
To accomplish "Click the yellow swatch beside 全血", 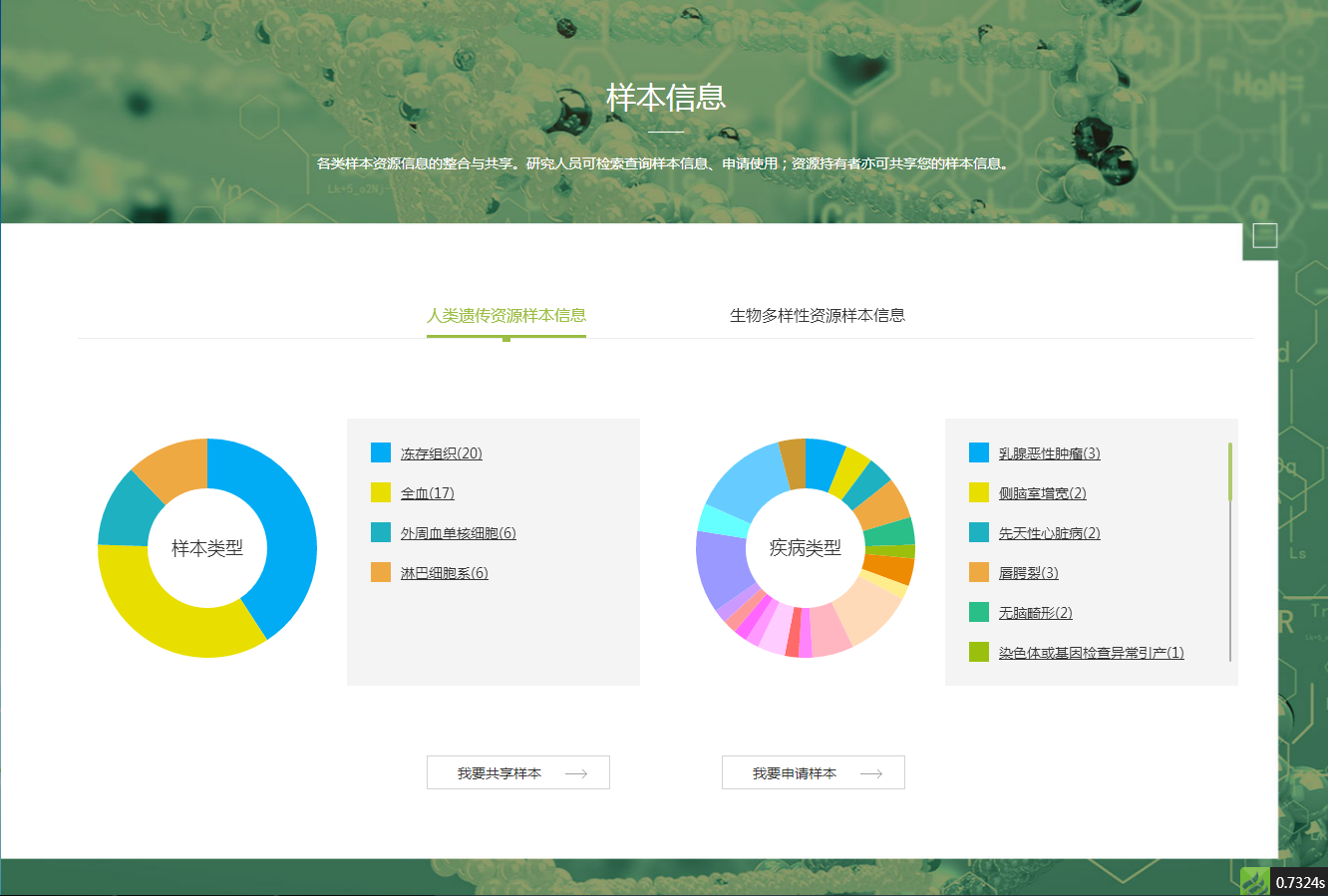I will click(381, 493).
